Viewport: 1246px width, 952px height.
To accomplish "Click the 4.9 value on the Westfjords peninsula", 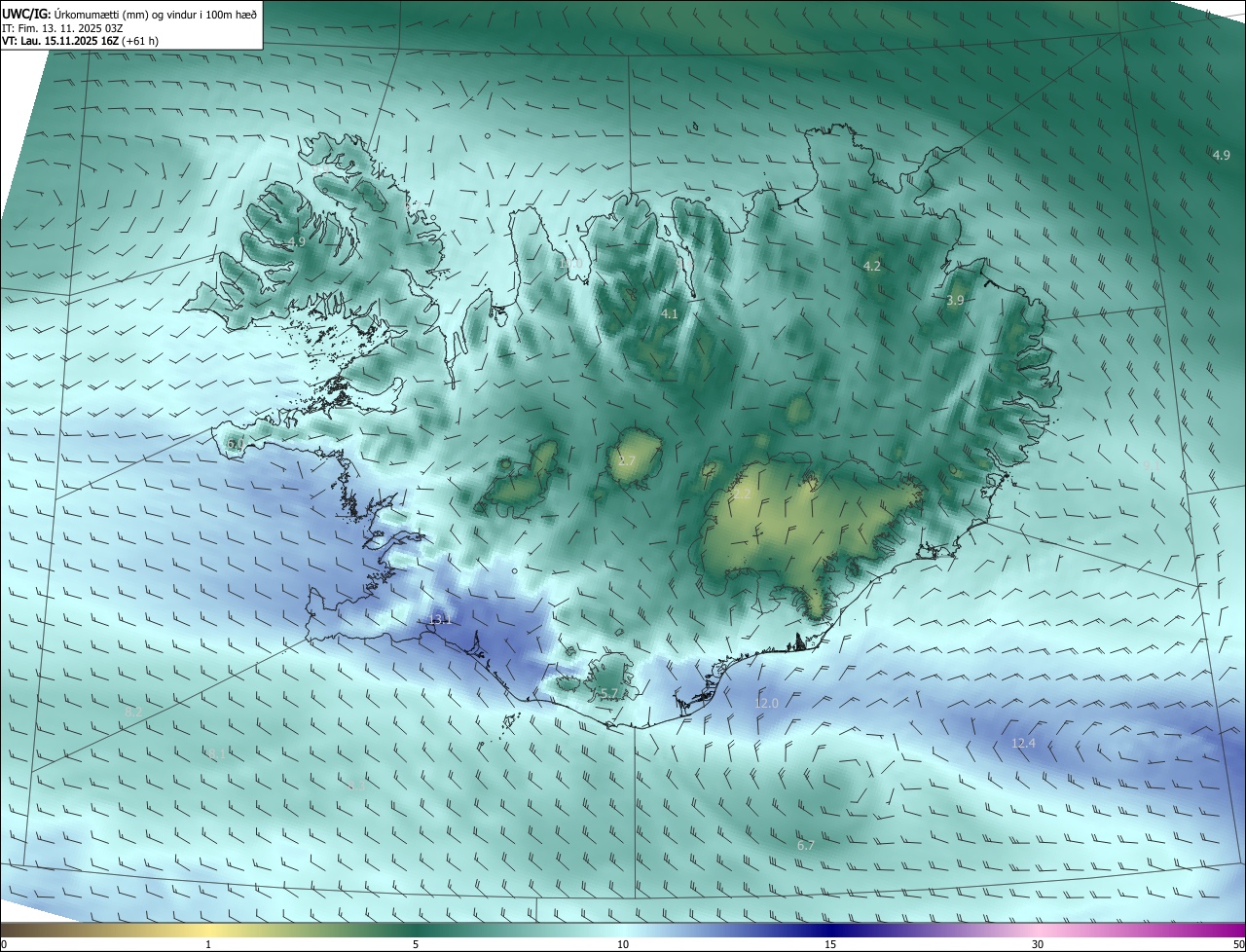I will pyautogui.click(x=296, y=242).
